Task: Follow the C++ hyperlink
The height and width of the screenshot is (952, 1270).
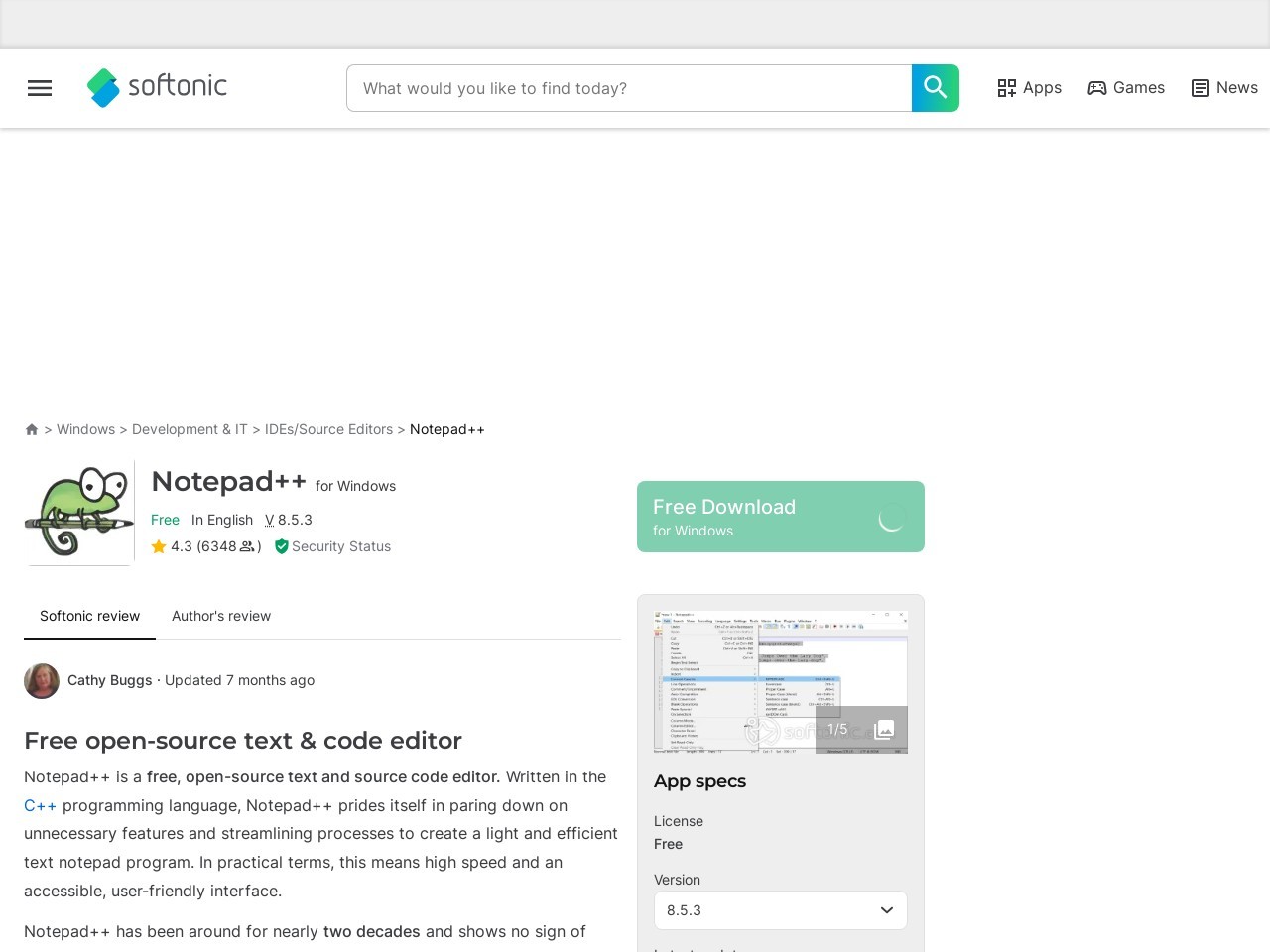Action: pyautogui.click(x=41, y=805)
